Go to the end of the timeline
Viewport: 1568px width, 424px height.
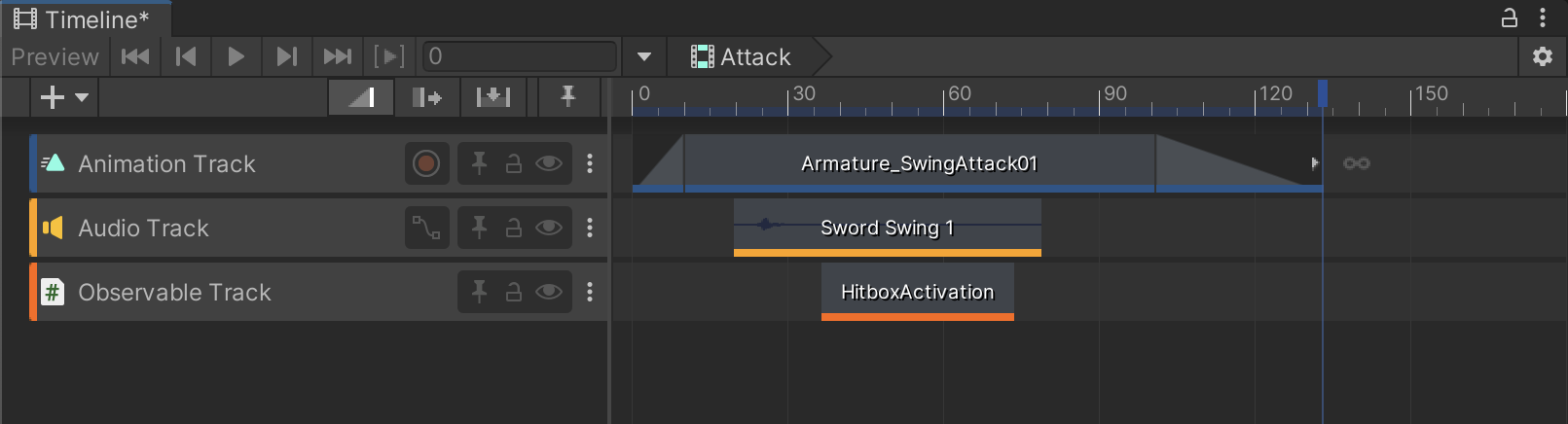tap(337, 57)
